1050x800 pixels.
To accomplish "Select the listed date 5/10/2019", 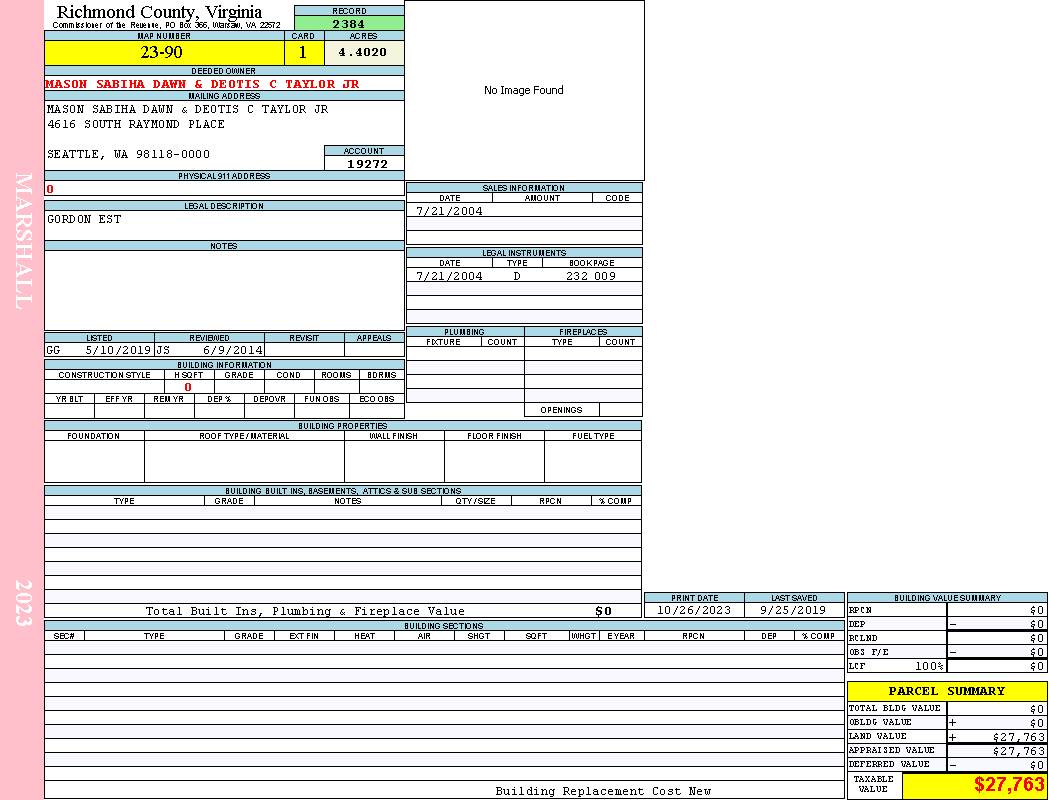I will click(x=118, y=351).
